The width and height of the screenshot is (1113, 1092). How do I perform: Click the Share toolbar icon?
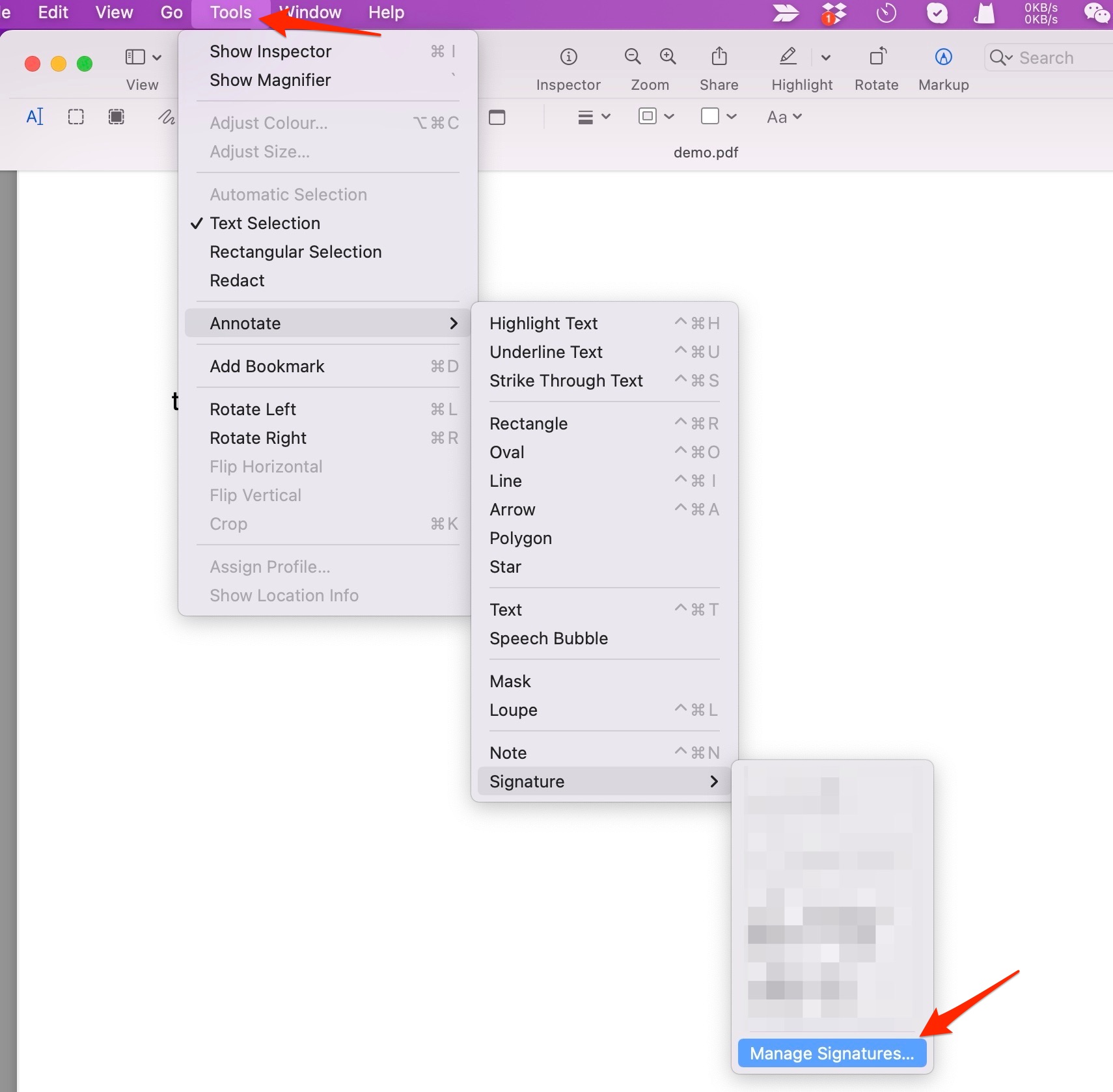[x=719, y=57]
